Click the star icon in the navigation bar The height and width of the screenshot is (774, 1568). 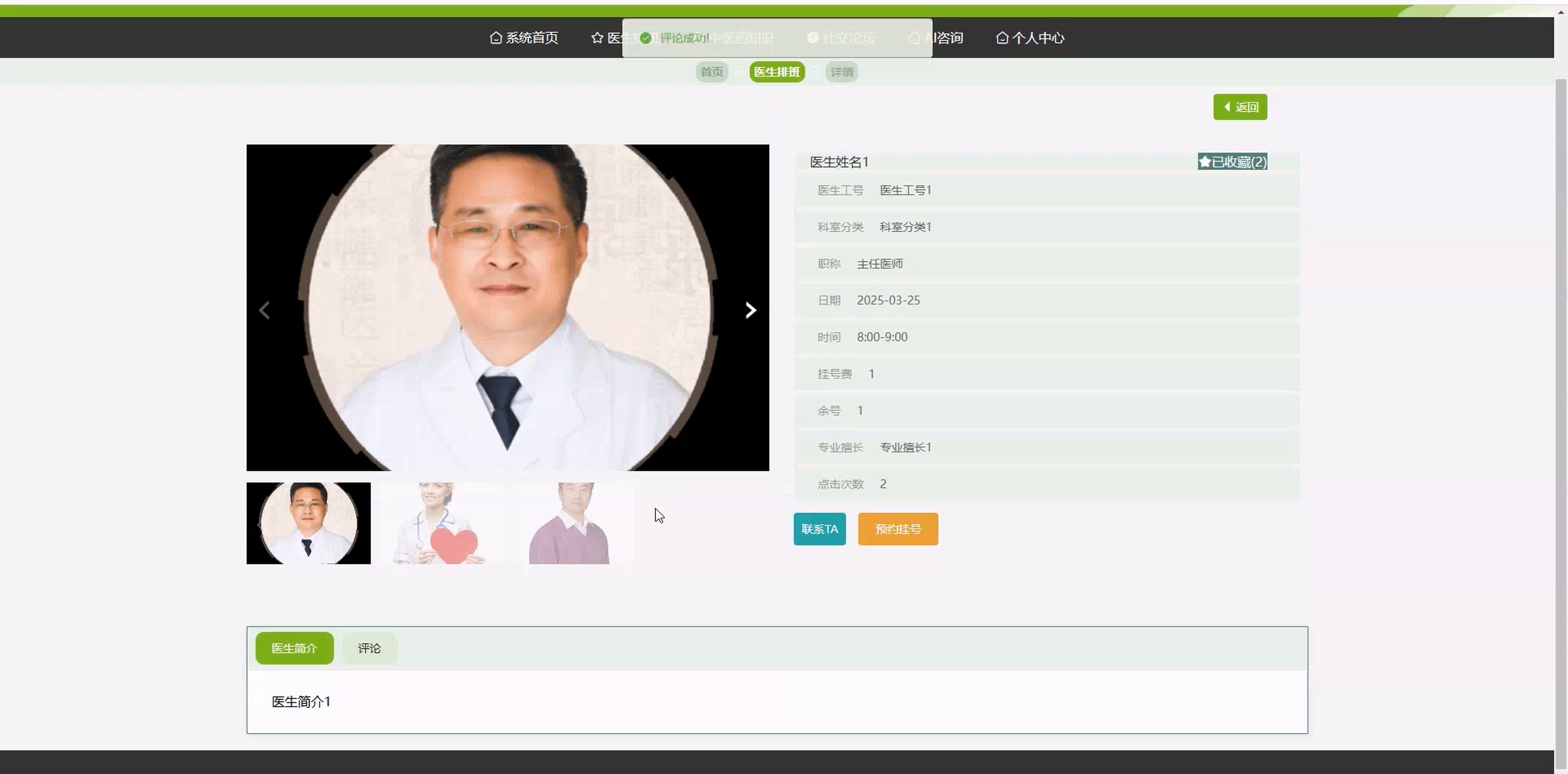596,38
